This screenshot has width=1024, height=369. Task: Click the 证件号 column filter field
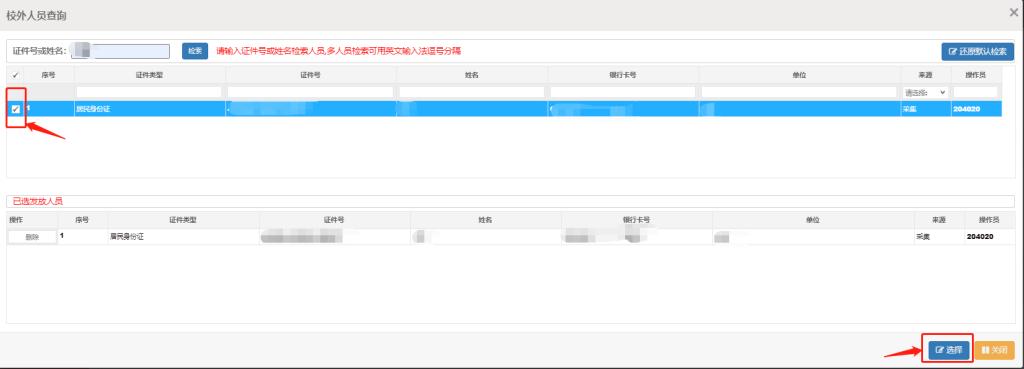(x=310, y=93)
